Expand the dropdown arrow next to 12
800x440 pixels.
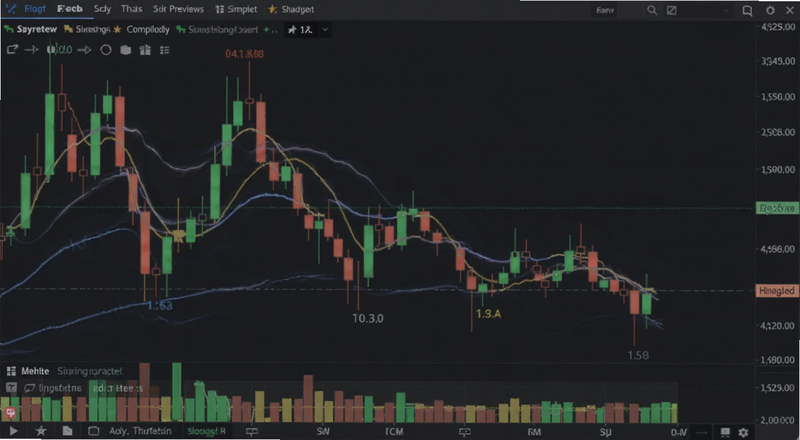326,30
